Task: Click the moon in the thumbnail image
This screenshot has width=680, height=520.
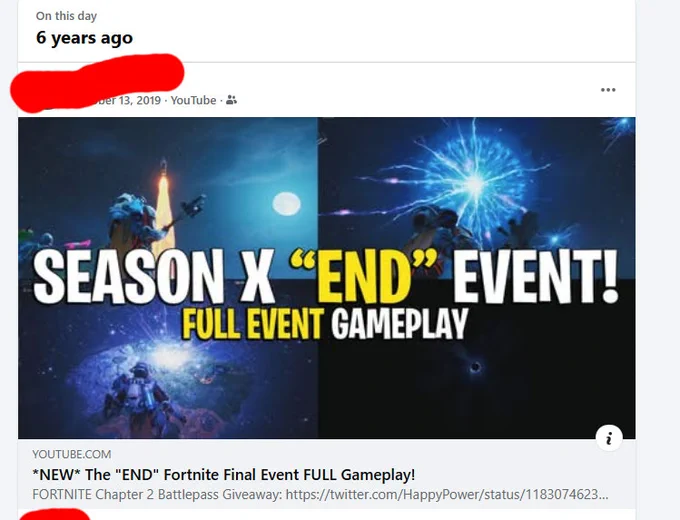Action: (286, 203)
